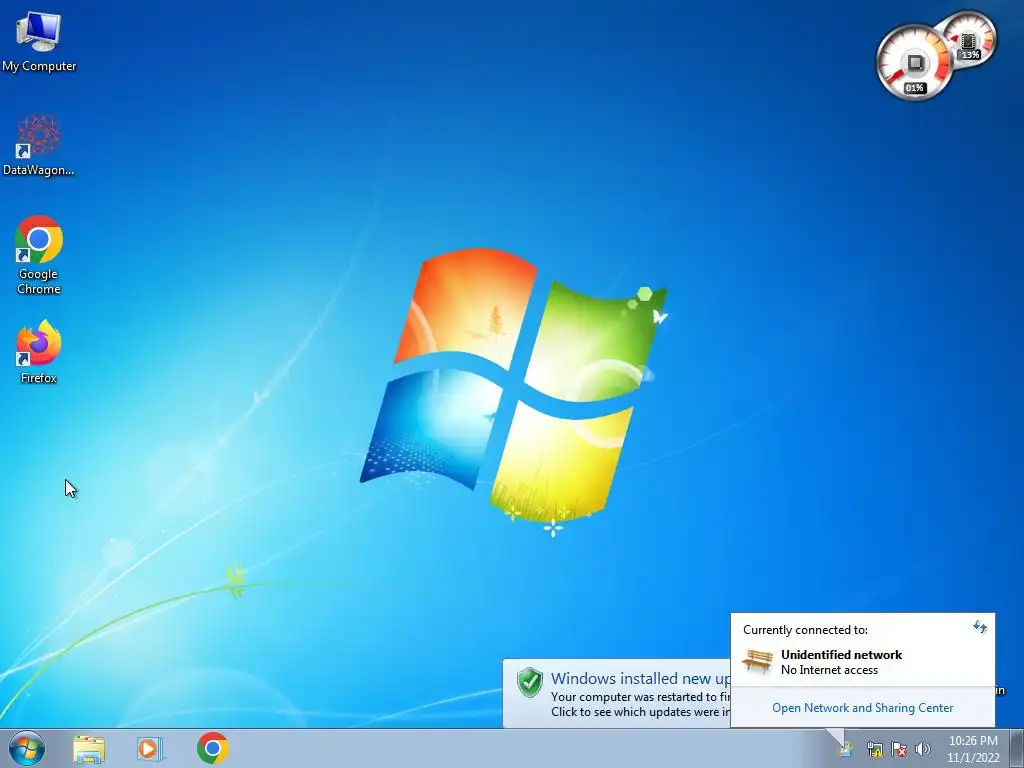Click the Show desktop button
The width and height of the screenshot is (1024, 768).
click(x=1016, y=748)
